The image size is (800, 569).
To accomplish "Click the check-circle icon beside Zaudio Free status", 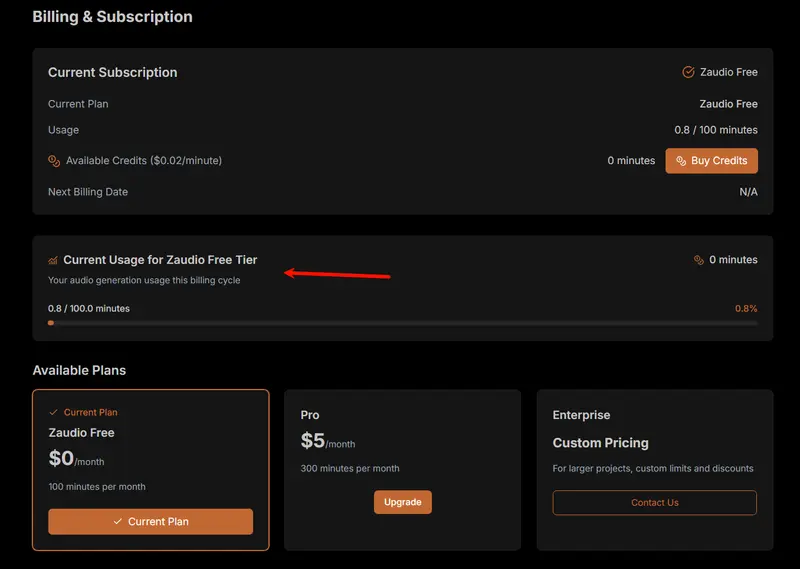I will (x=688, y=72).
